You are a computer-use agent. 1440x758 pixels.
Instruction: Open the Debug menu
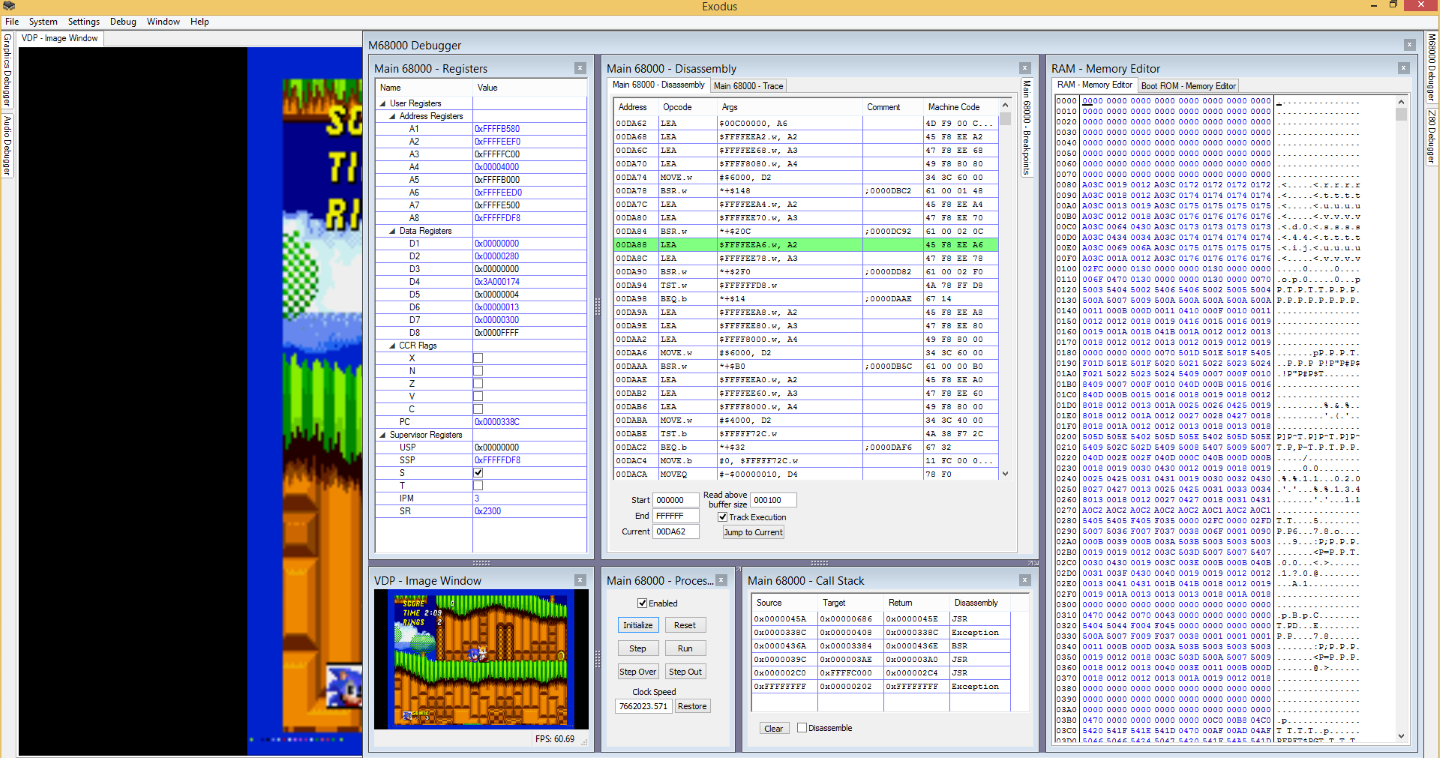point(123,21)
